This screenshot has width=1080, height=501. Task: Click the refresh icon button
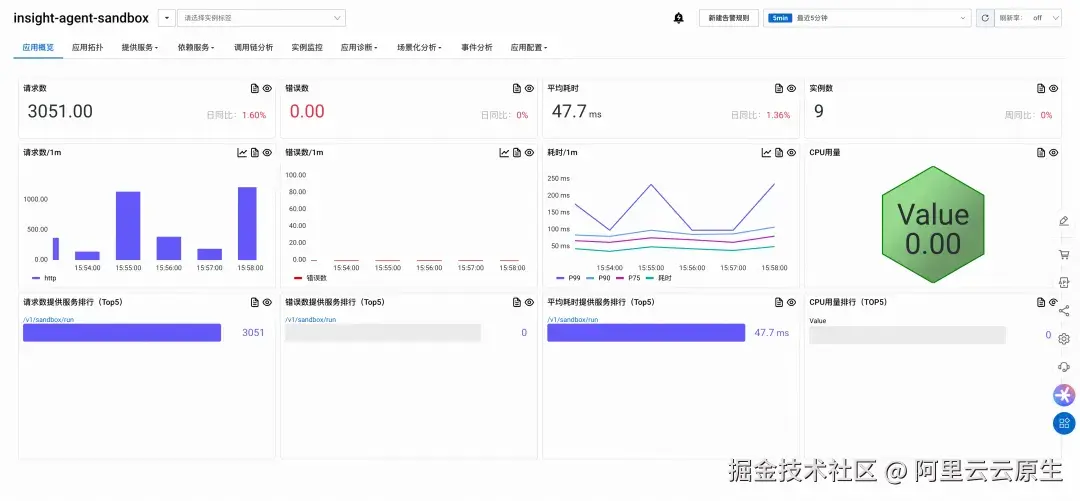[x=984, y=18]
